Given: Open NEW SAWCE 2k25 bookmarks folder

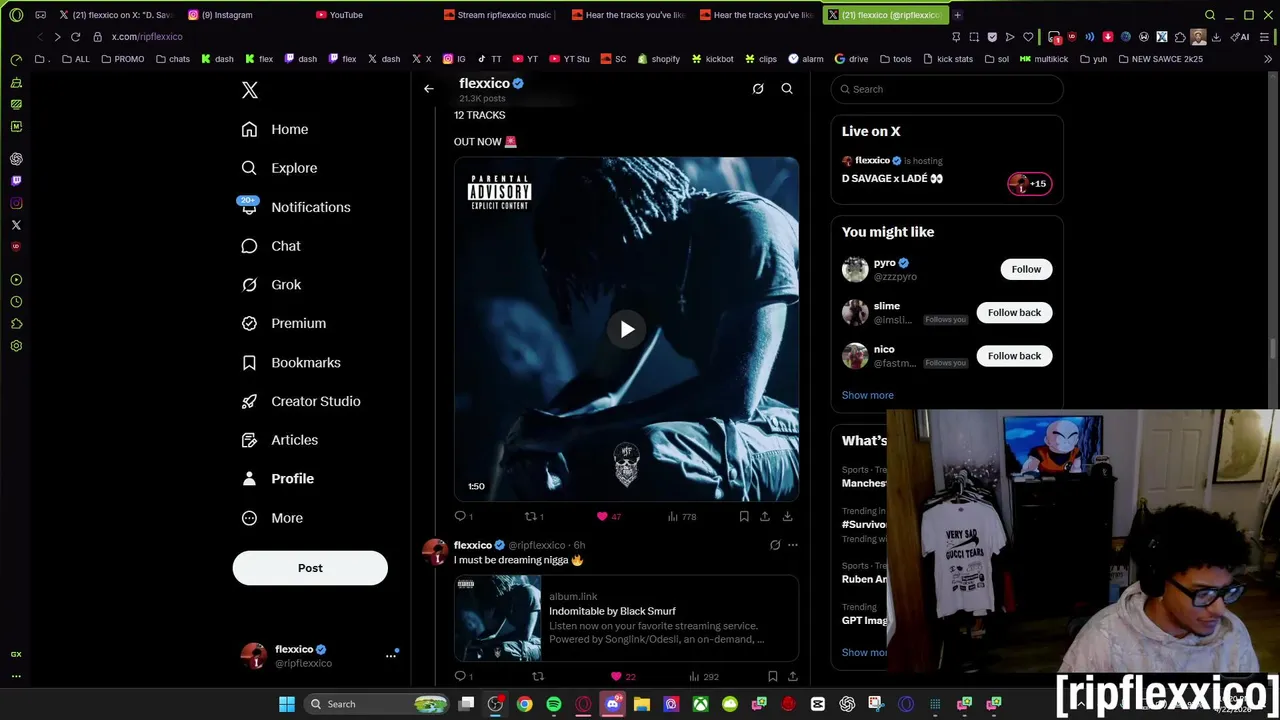Looking at the screenshot, I should (x=1160, y=59).
